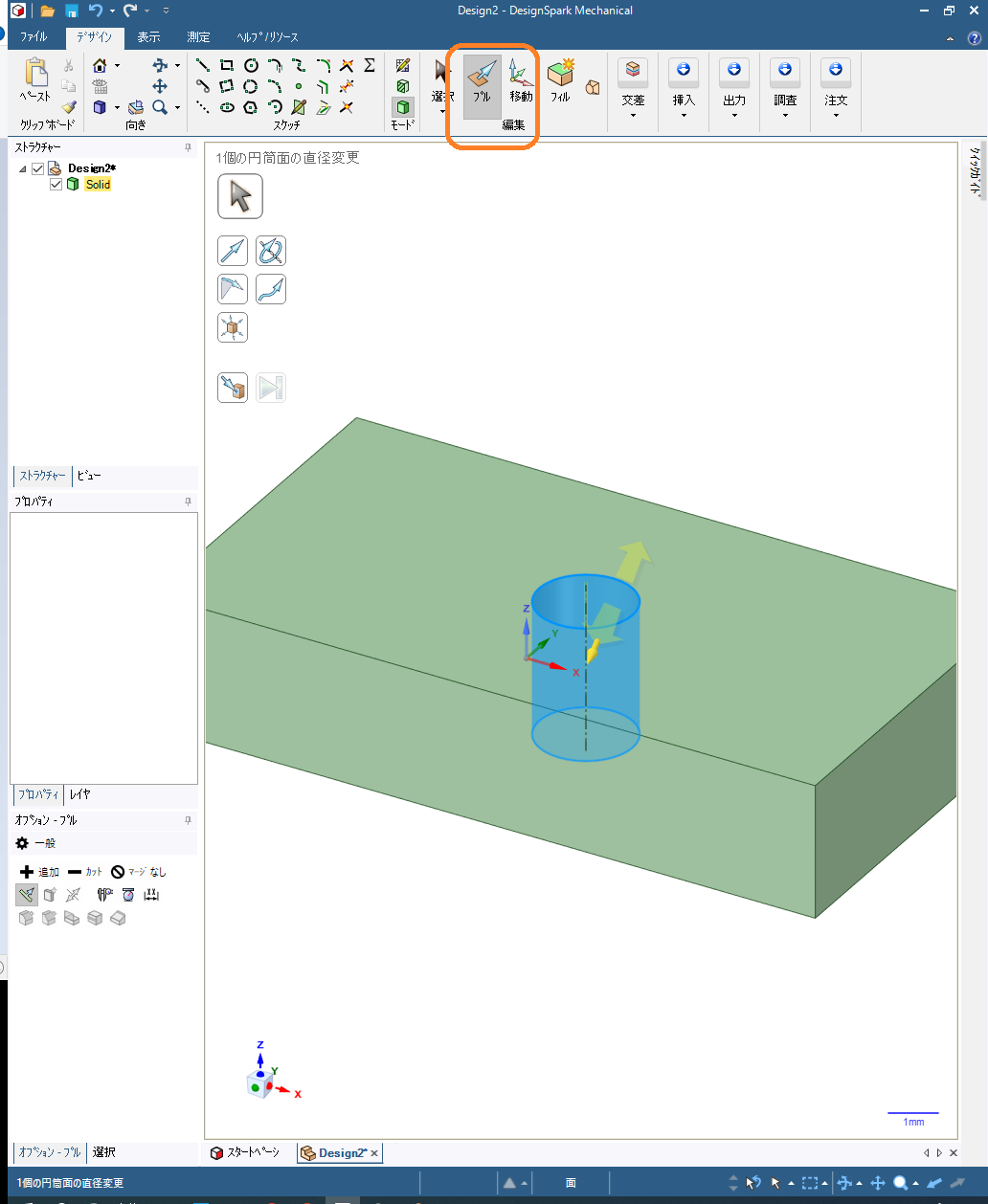Select the Line sketch tool

pos(203,66)
